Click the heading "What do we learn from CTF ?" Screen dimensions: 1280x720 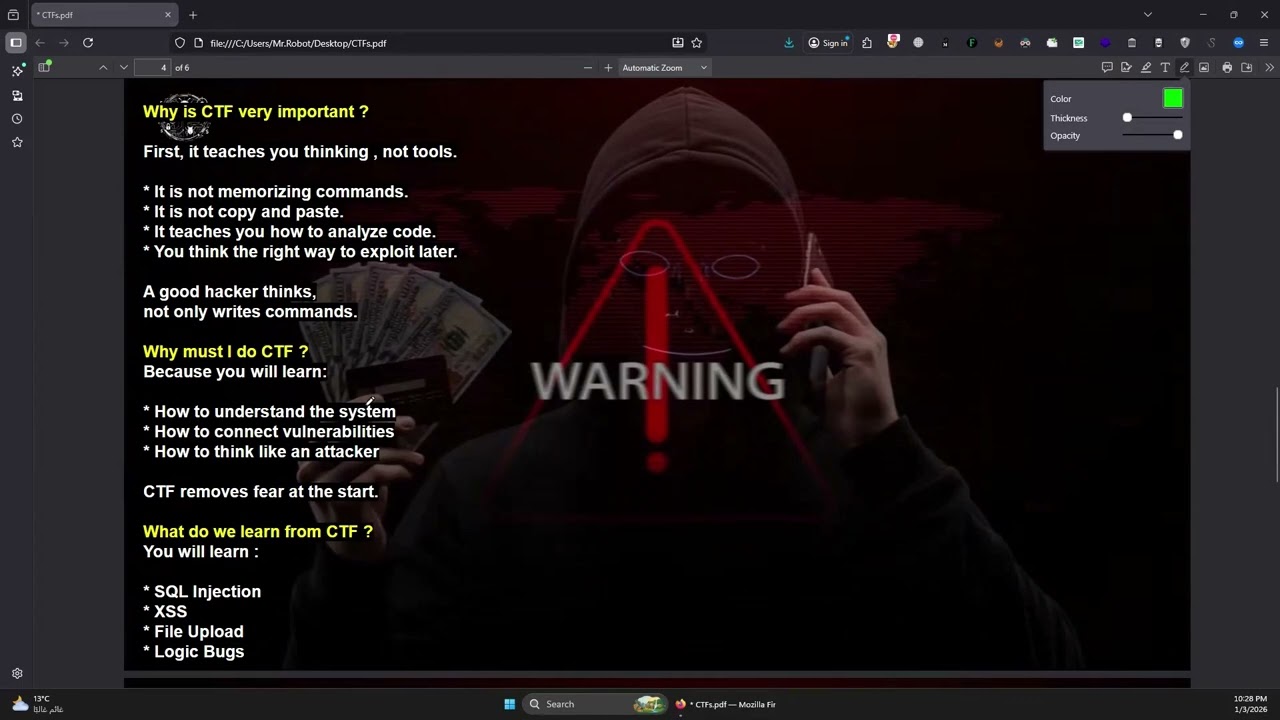point(258,532)
